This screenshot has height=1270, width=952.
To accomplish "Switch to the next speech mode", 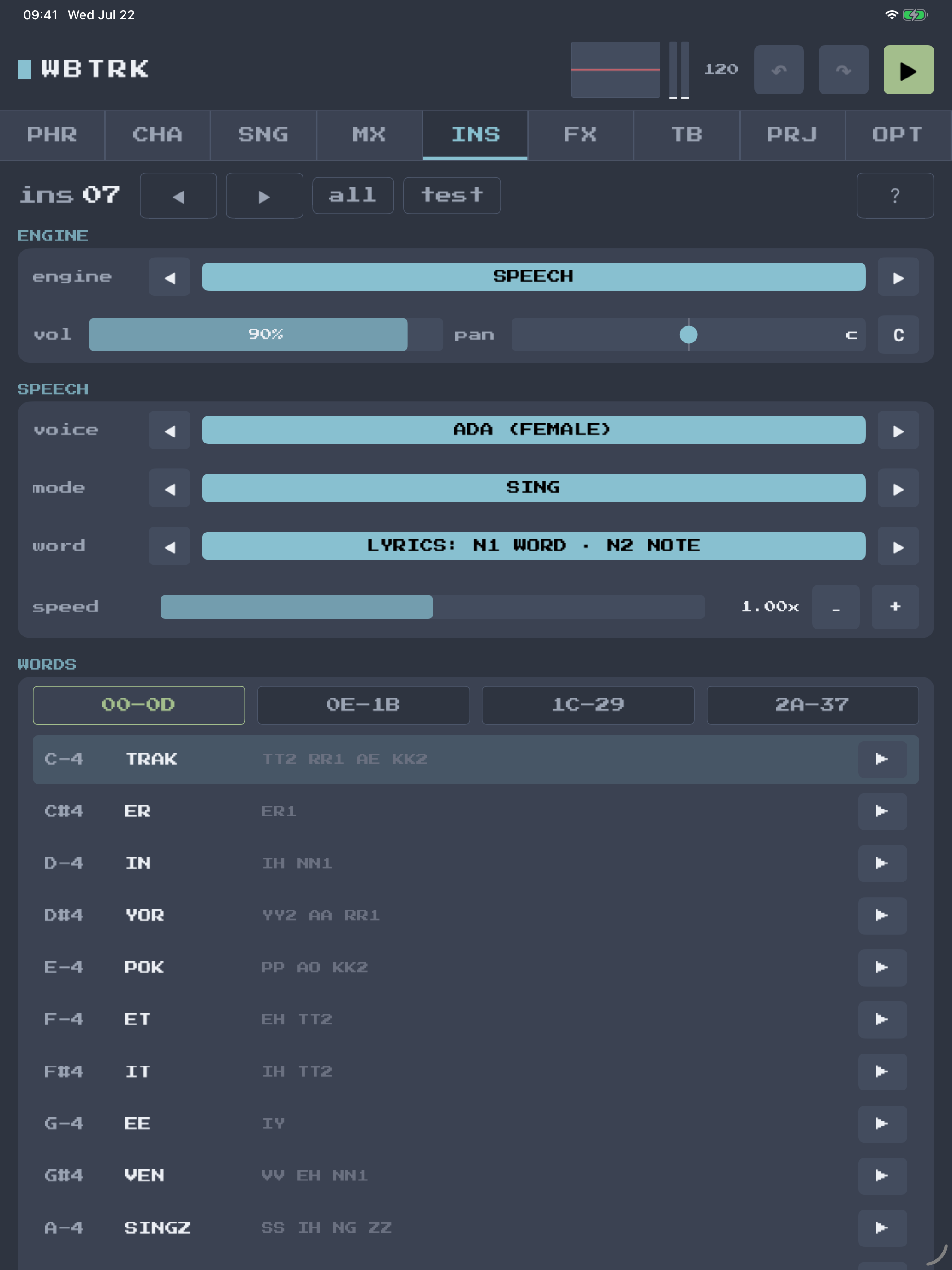I will click(898, 489).
